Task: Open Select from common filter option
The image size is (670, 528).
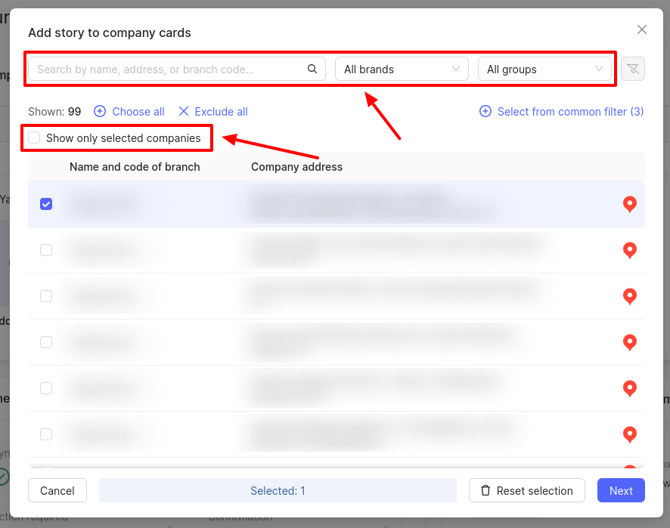Action: point(561,112)
